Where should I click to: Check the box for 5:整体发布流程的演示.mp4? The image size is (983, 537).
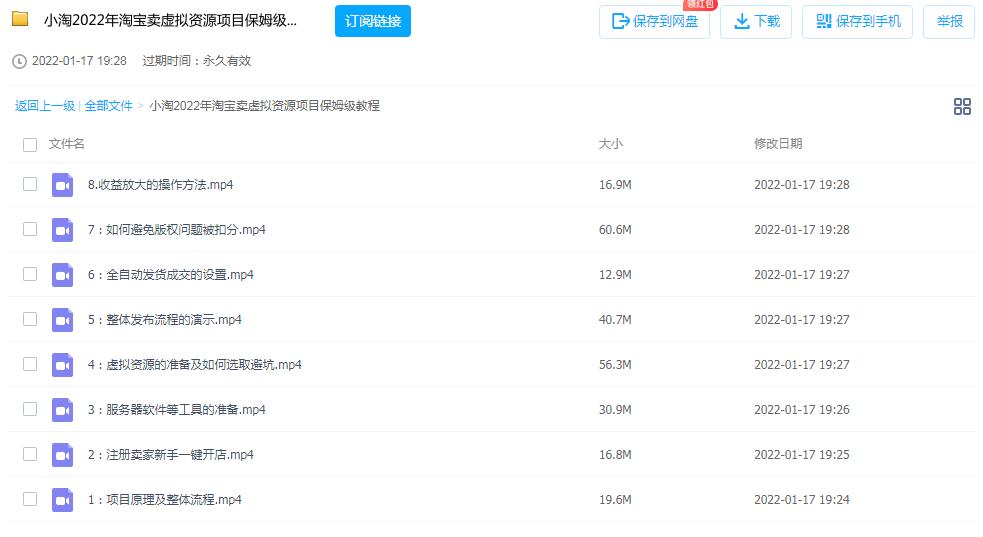pos(29,320)
